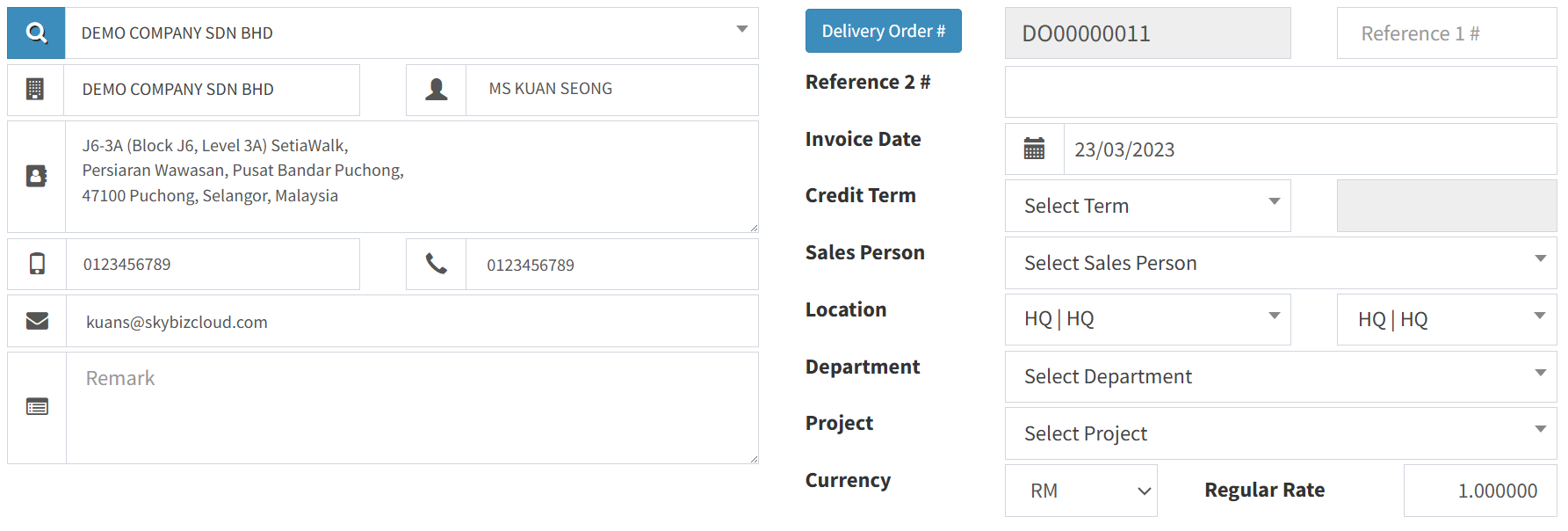Click the Delivery Order # button

883,31
